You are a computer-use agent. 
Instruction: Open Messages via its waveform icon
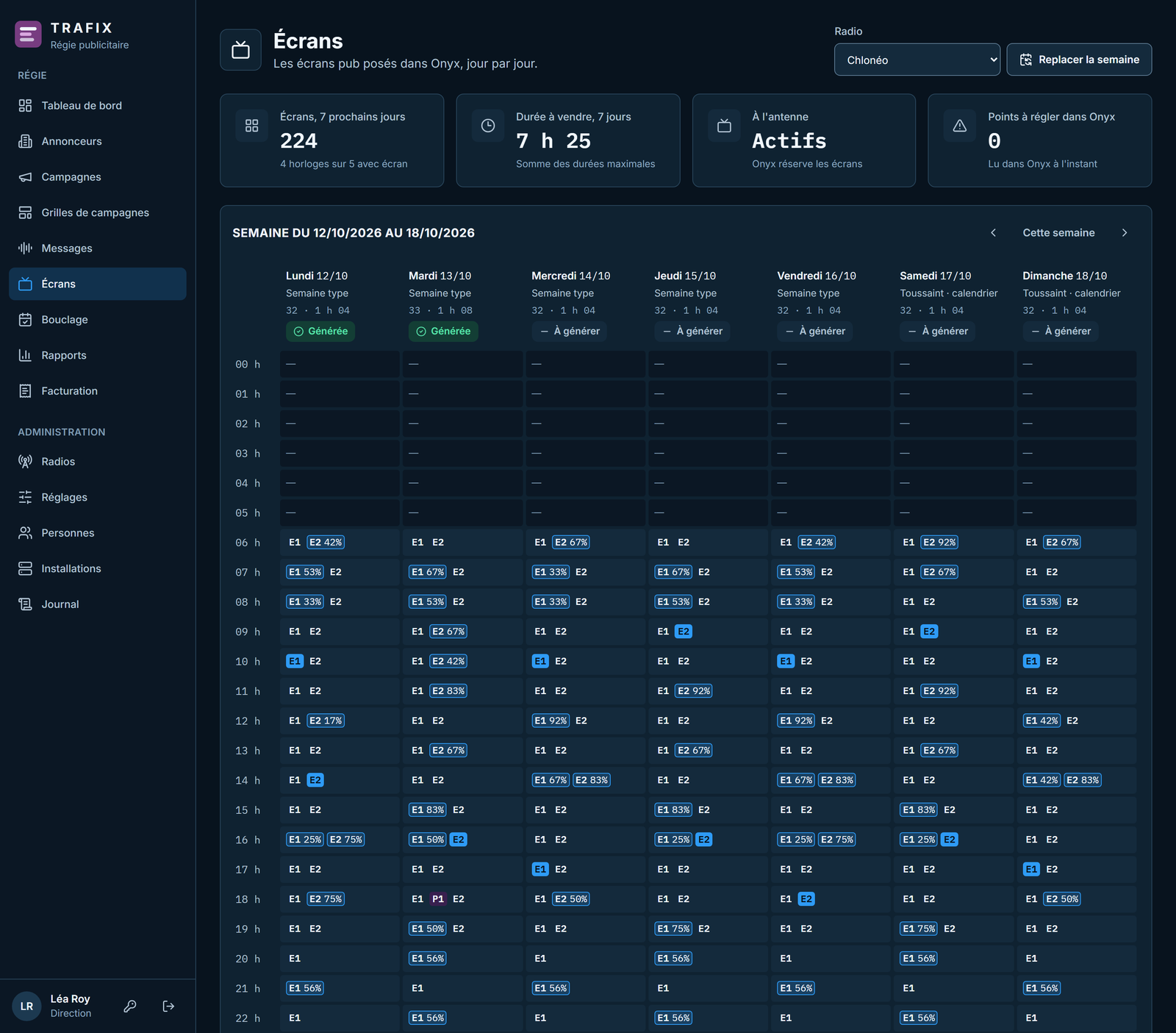pos(25,248)
